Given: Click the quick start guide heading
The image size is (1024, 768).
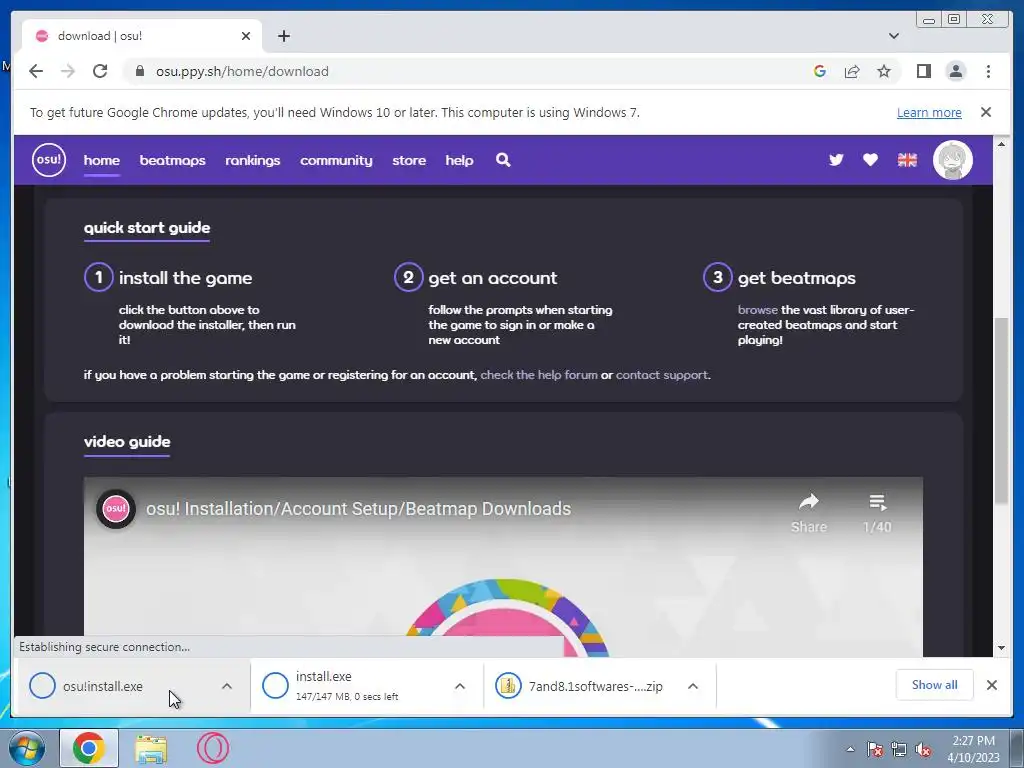Looking at the screenshot, I should point(147,227).
